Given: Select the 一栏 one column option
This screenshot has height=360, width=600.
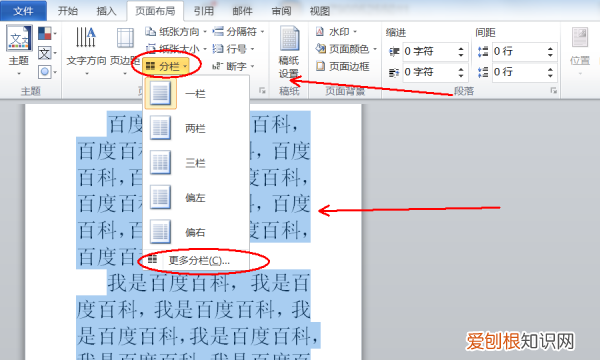Looking at the screenshot, I should click(197, 94).
